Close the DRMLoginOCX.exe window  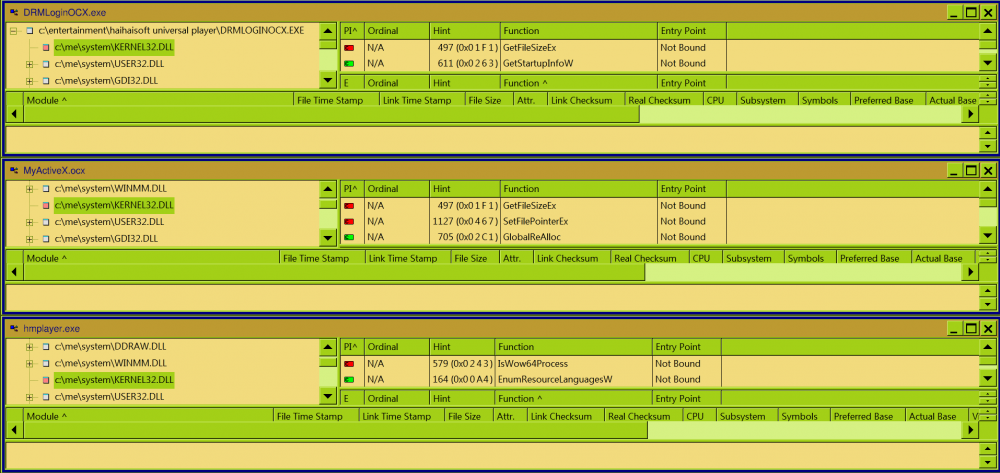tap(987, 12)
